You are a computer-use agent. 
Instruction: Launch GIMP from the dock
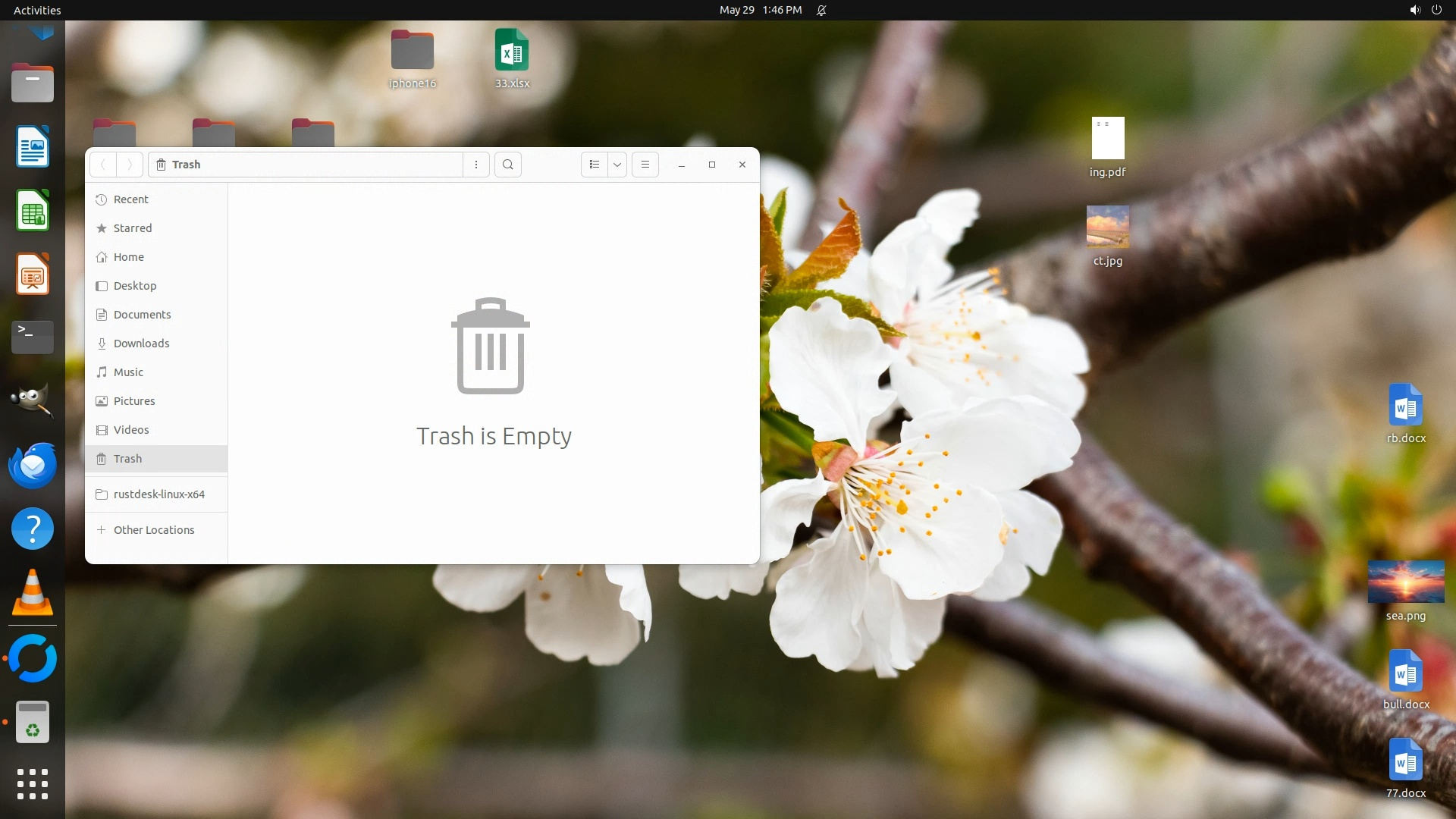pyautogui.click(x=33, y=400)
